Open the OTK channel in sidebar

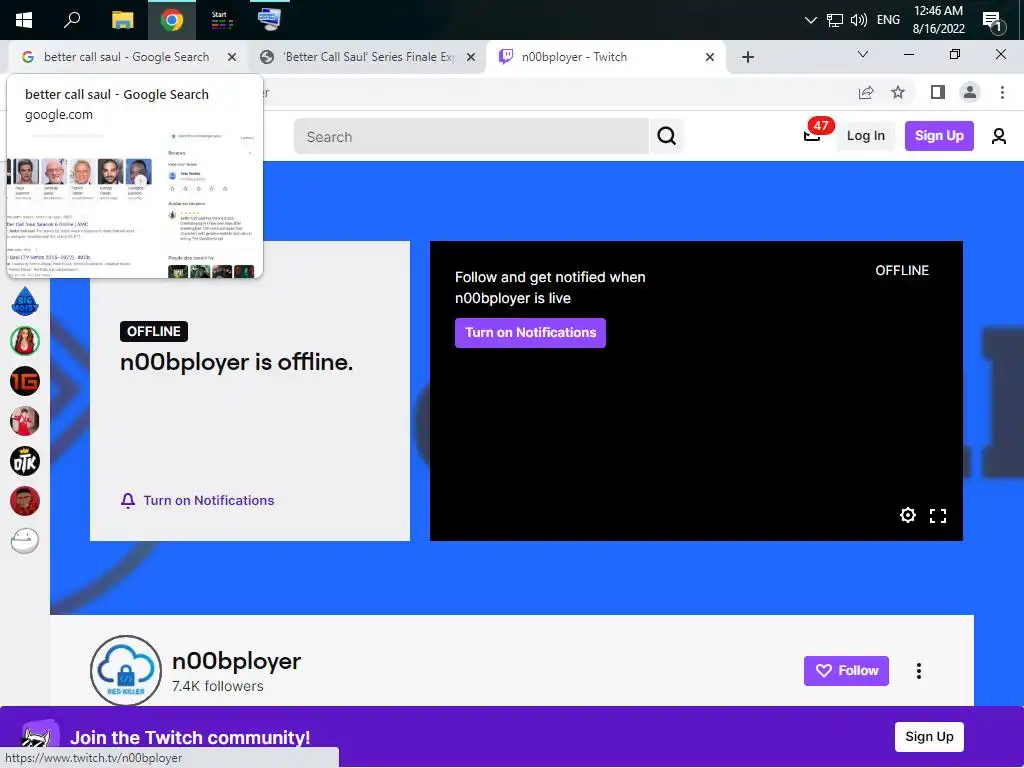tap(25, 461)
